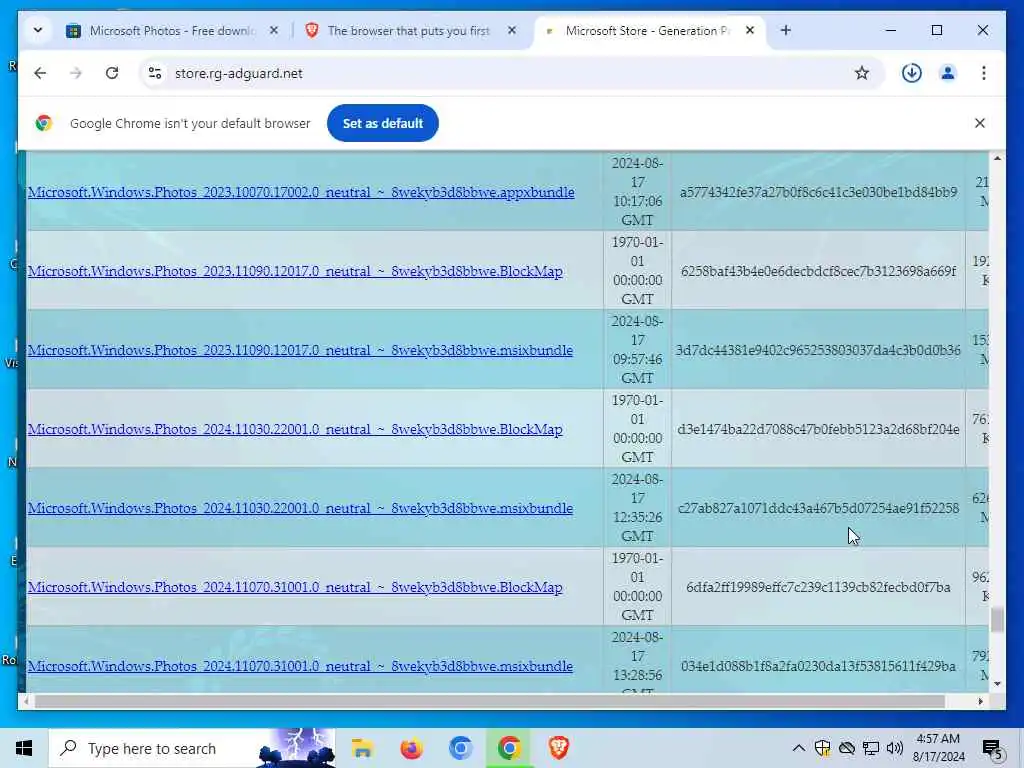Click hash starting with 034e1d088b1f8a2f
The width and height of the screenshot is (1024, 768).
(818, 666)
